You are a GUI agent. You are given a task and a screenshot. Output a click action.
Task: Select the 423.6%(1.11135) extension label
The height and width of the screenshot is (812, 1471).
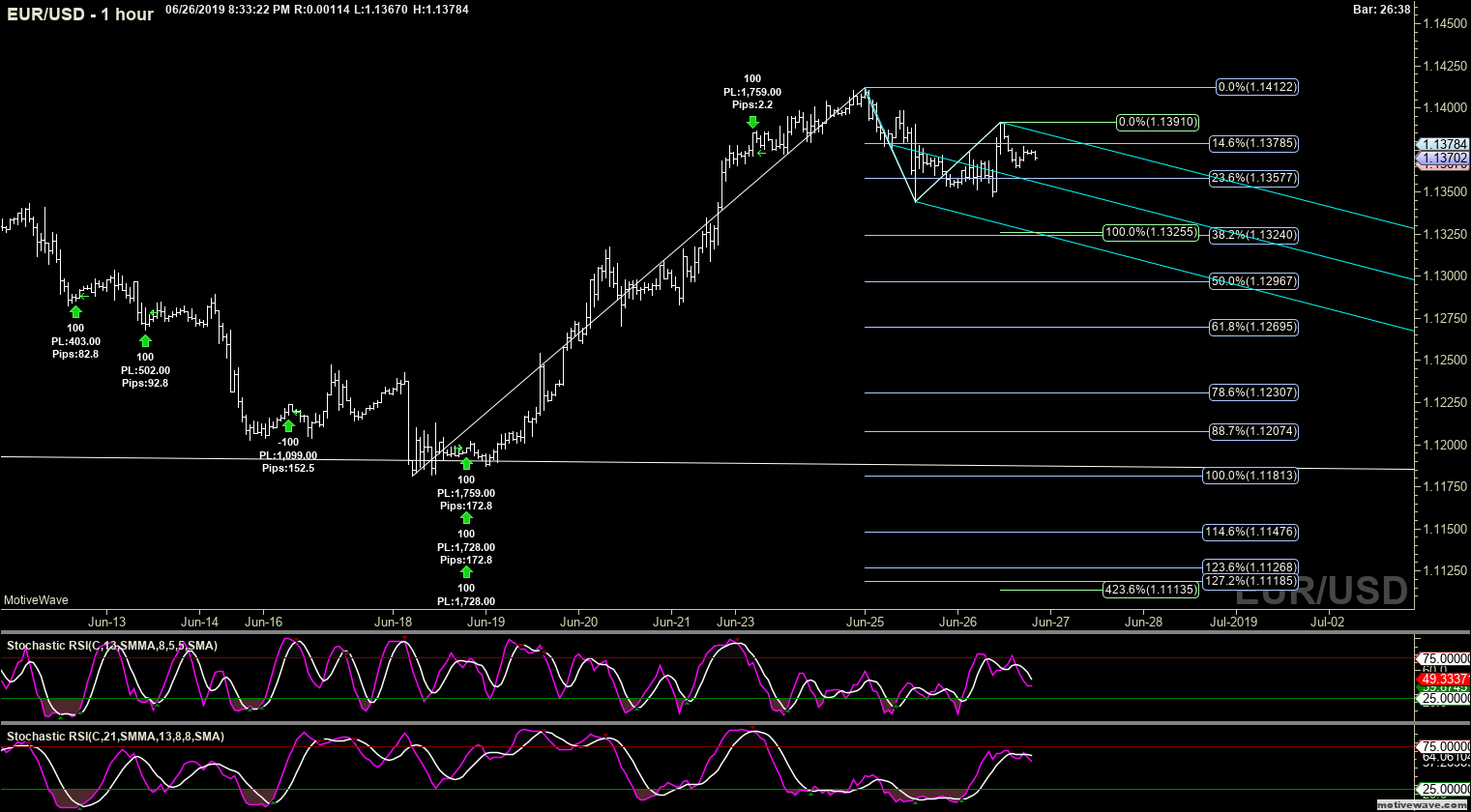coord(1151,590)
